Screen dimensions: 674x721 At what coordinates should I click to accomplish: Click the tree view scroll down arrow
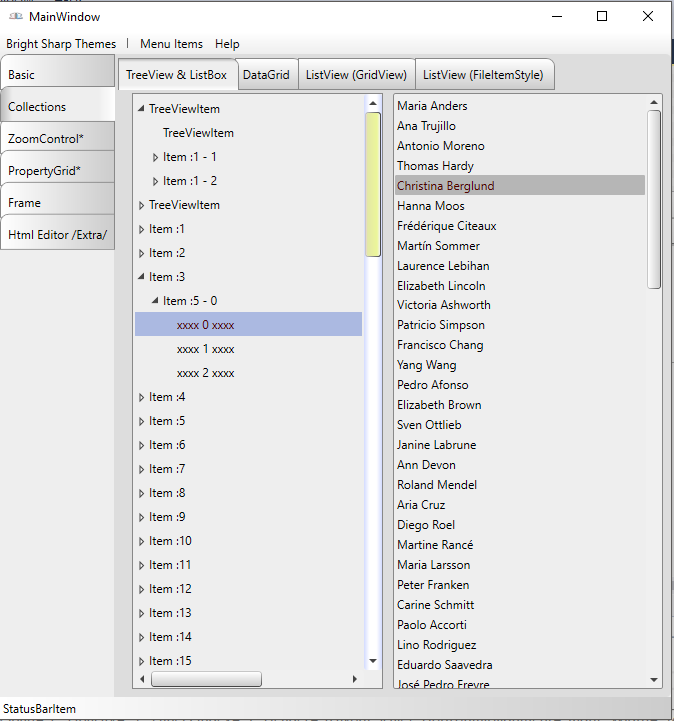pyautogui.click(x=372, y=661)
